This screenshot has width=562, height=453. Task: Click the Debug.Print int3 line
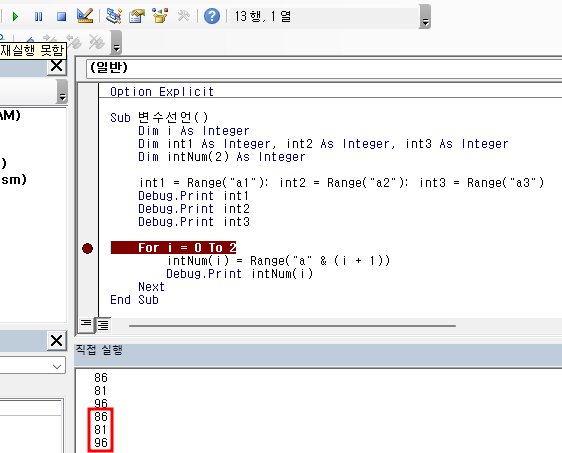[194, 222]
